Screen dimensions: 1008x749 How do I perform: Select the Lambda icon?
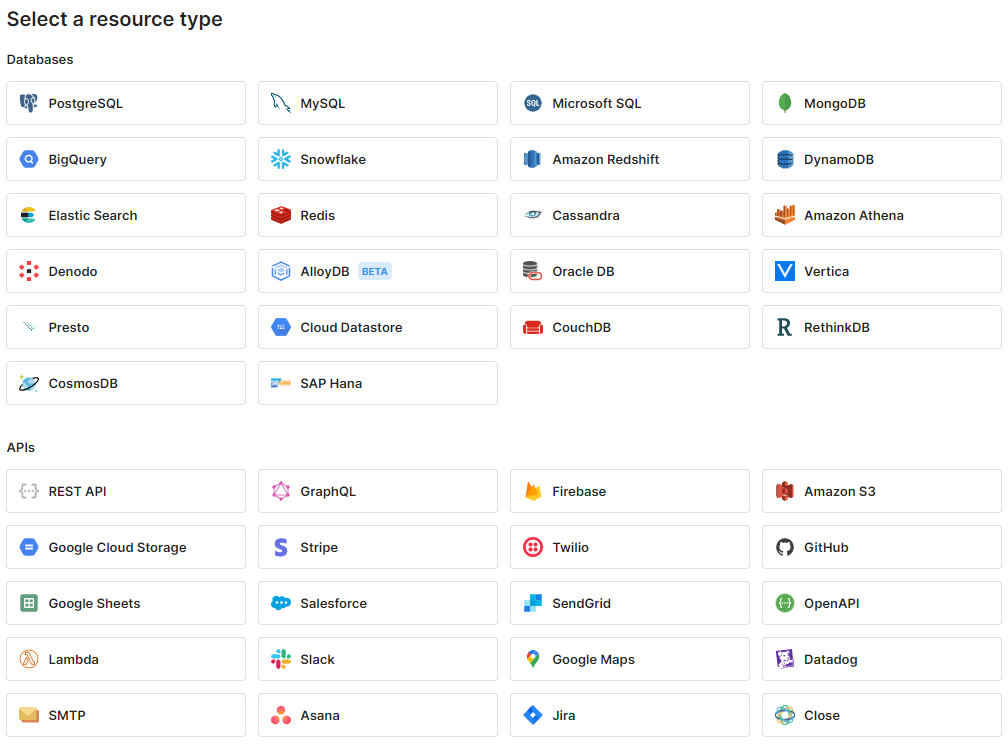[28, 658]
